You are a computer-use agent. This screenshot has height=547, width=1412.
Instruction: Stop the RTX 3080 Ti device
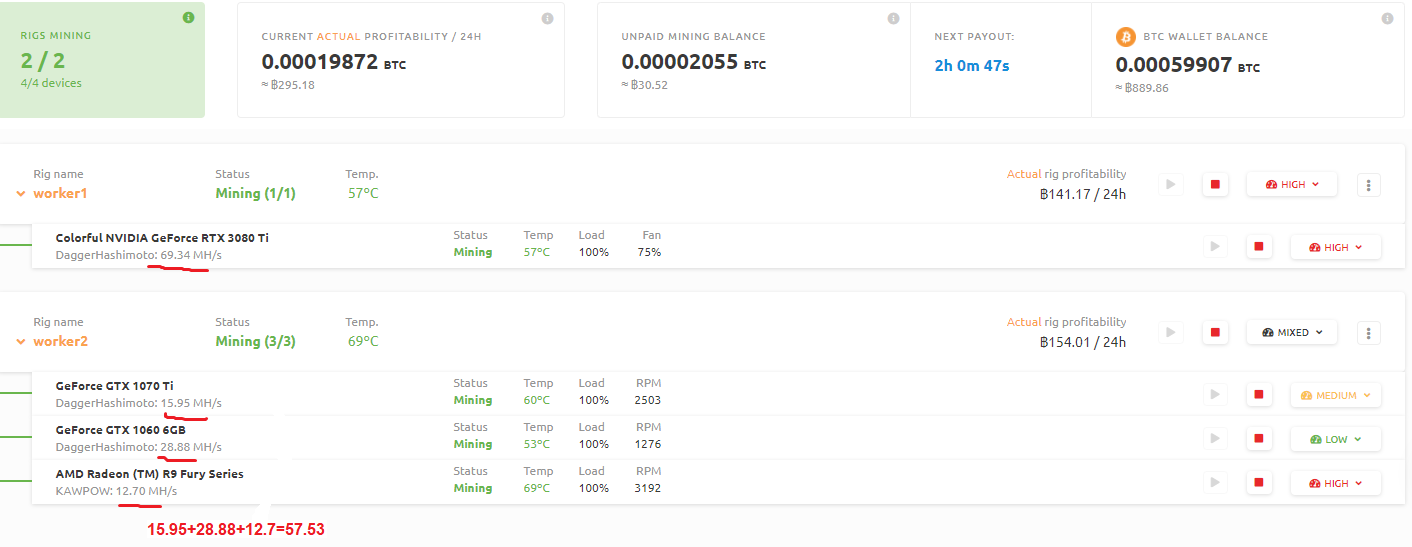click(1259, 247)
